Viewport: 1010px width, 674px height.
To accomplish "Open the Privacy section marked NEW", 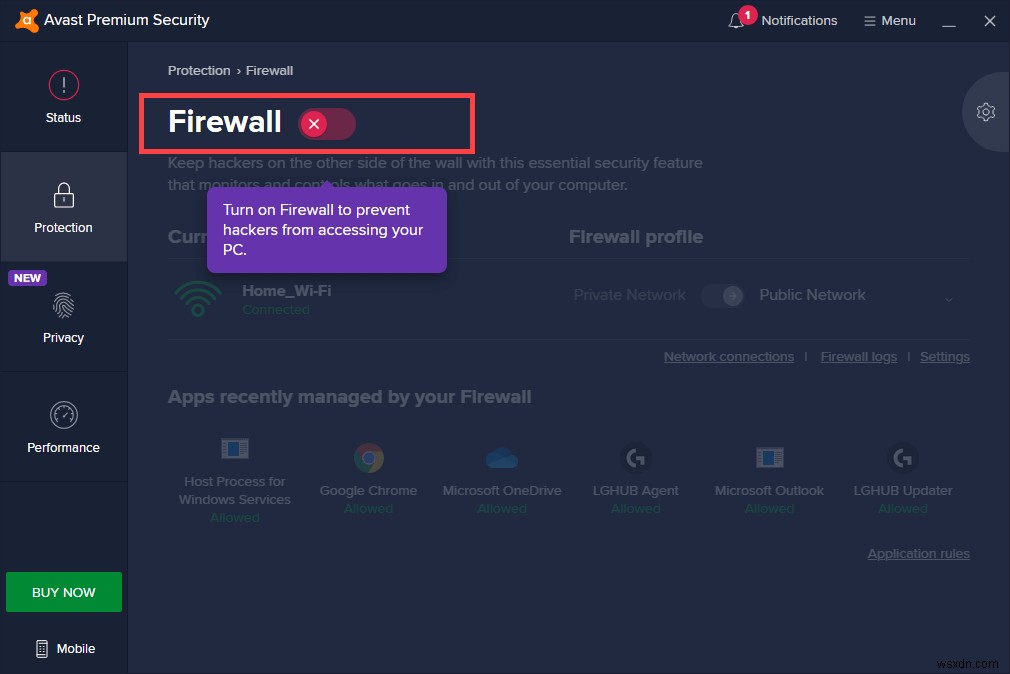I will pos(63,317).
